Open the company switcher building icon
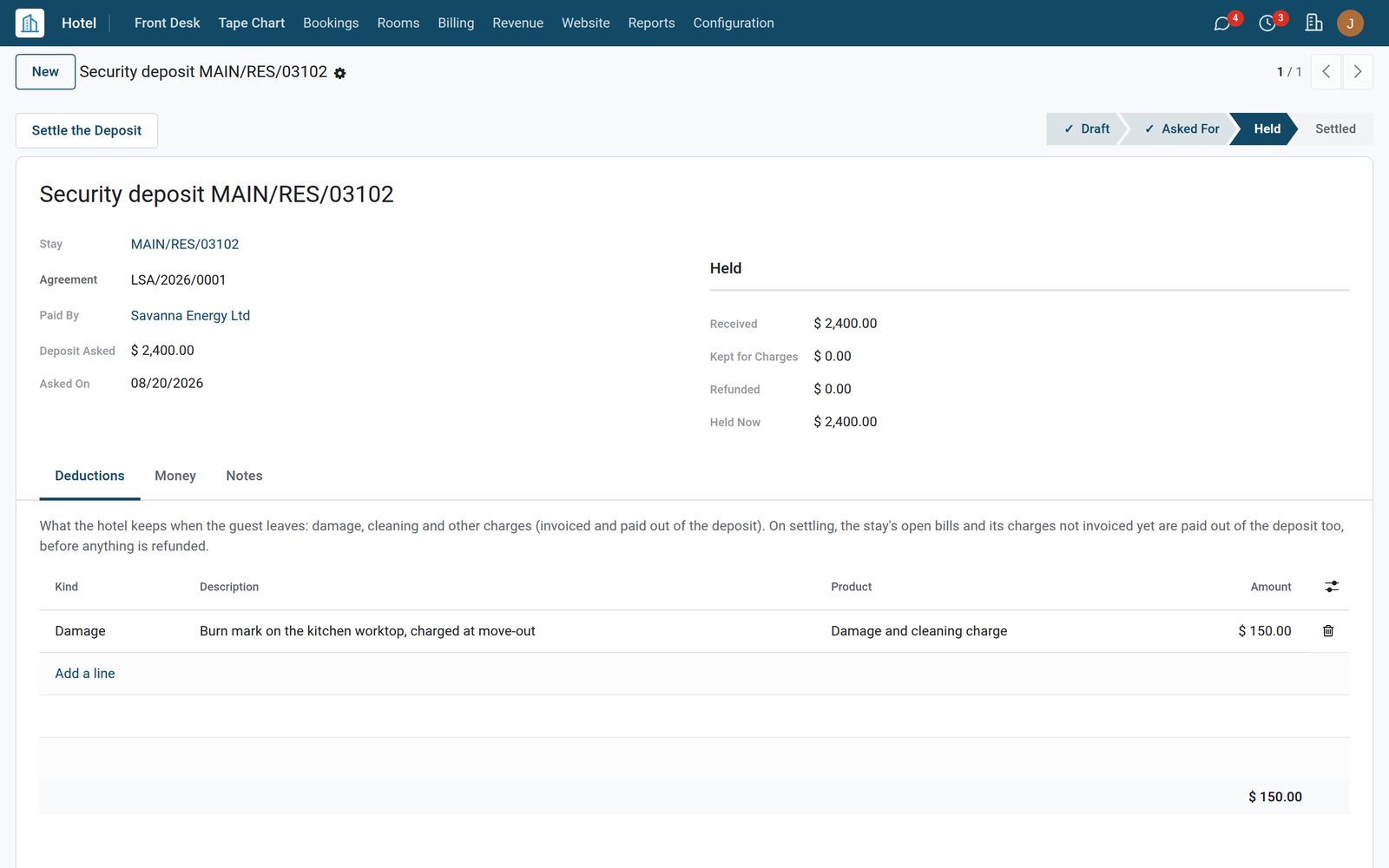This screenshot has width=1389, height=868. (x=1313, y=23)
